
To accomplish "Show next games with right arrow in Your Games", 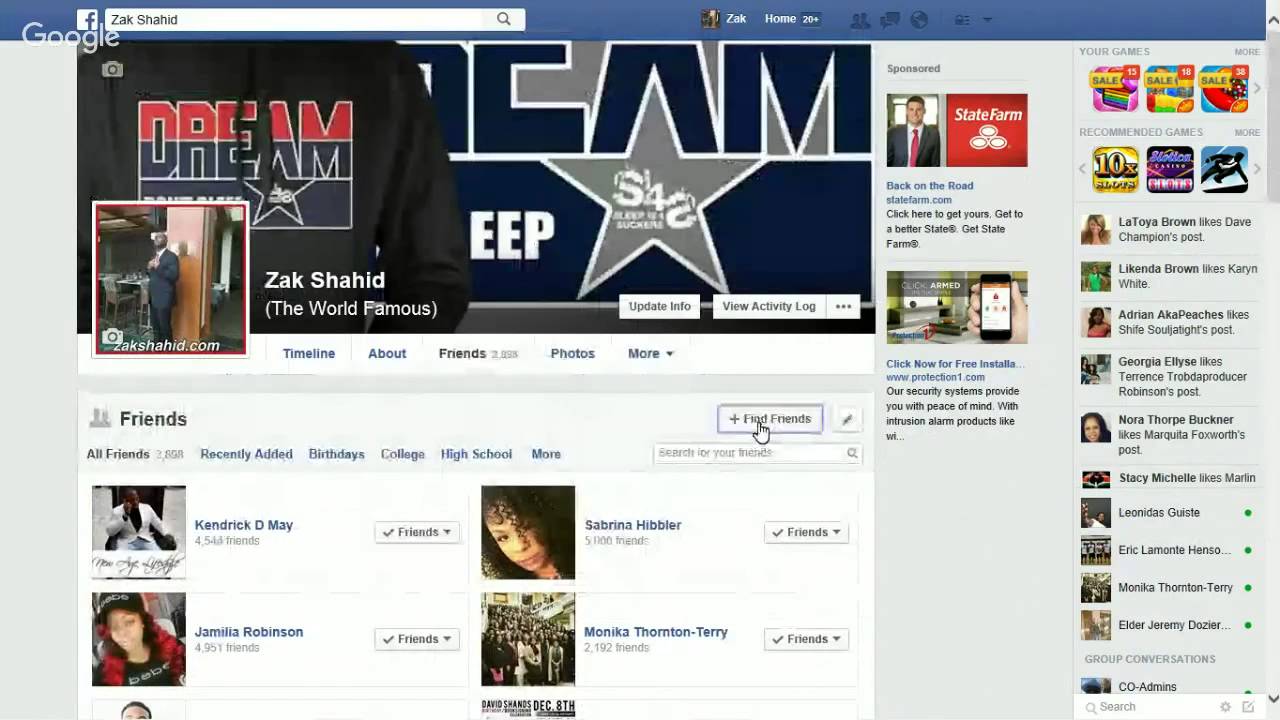I will click(x=1257, y=88).
